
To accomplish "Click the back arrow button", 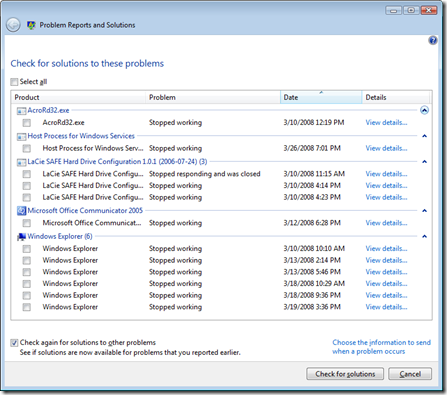I will coord(13,25).
